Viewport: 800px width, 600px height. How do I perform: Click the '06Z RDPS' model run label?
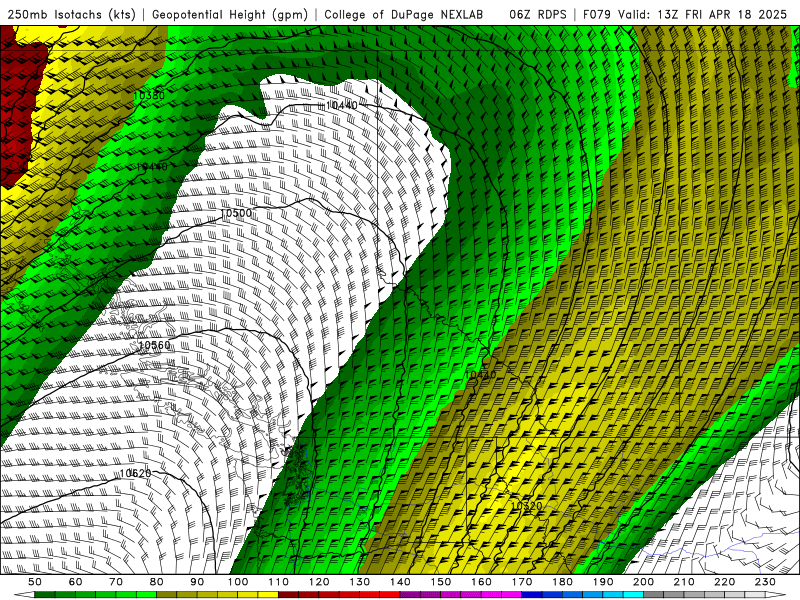coord(538,14)
